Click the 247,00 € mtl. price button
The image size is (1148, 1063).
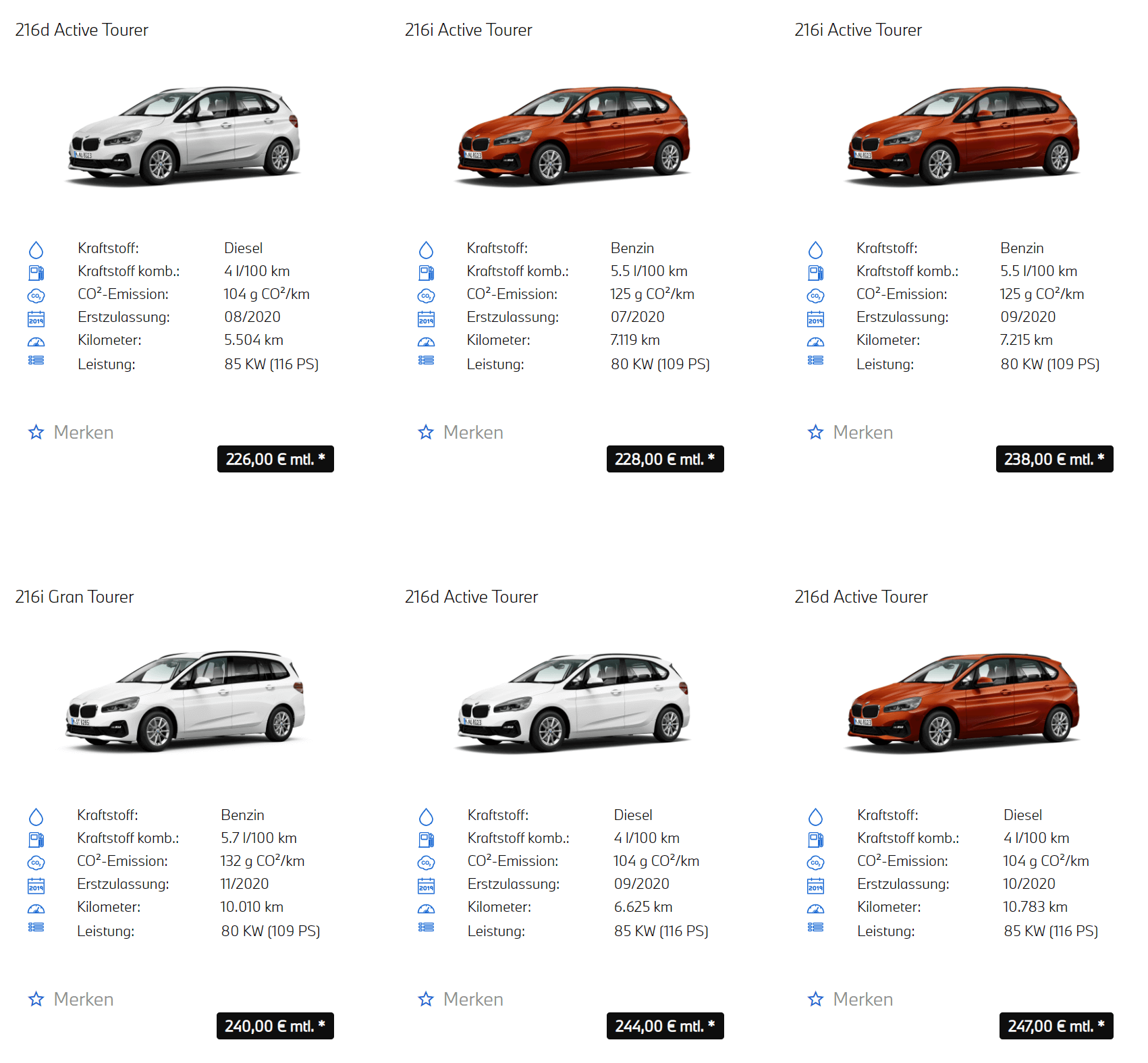1056,1026
